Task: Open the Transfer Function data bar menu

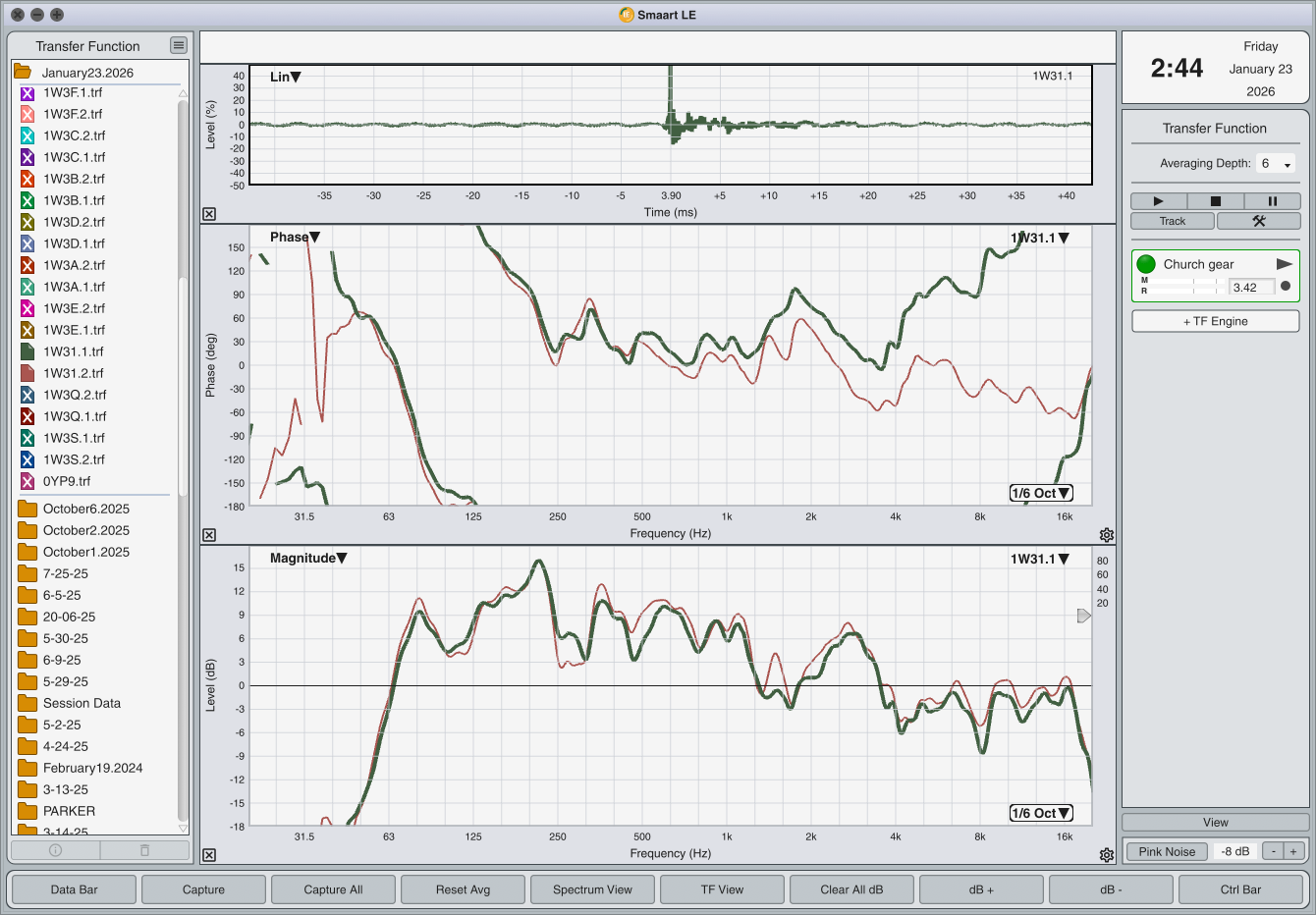Action: click(178, 45)
